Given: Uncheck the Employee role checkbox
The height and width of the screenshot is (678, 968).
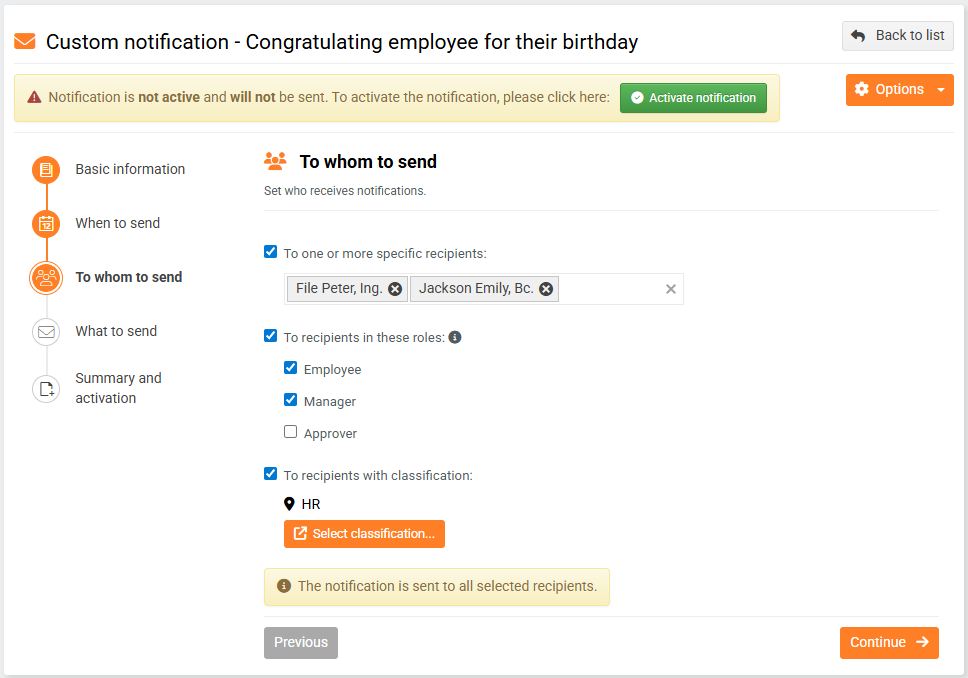Looking at the screenshot, I should [x=291, y=368].
